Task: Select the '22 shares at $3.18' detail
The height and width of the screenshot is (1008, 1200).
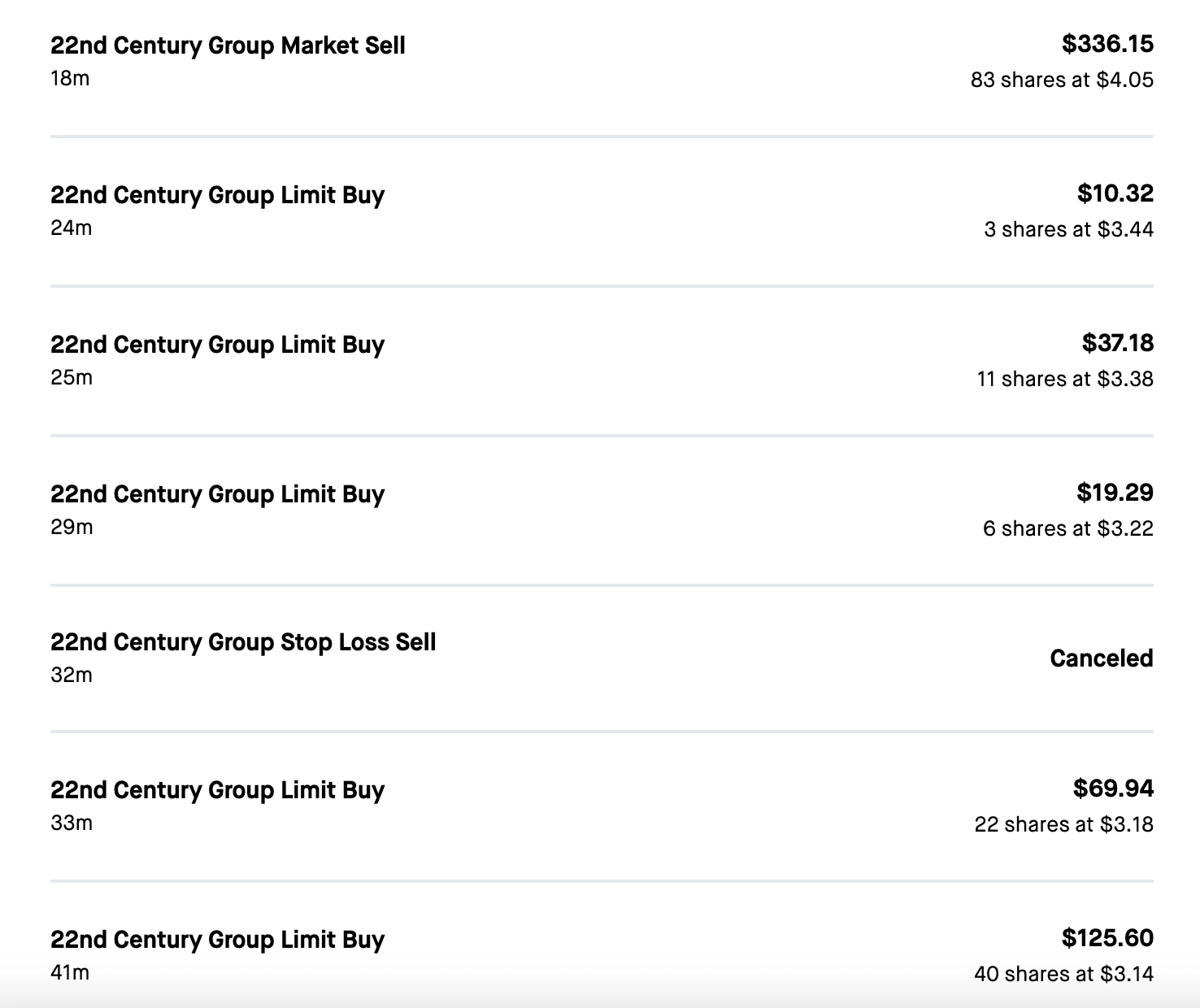Action: (1063, 824)
